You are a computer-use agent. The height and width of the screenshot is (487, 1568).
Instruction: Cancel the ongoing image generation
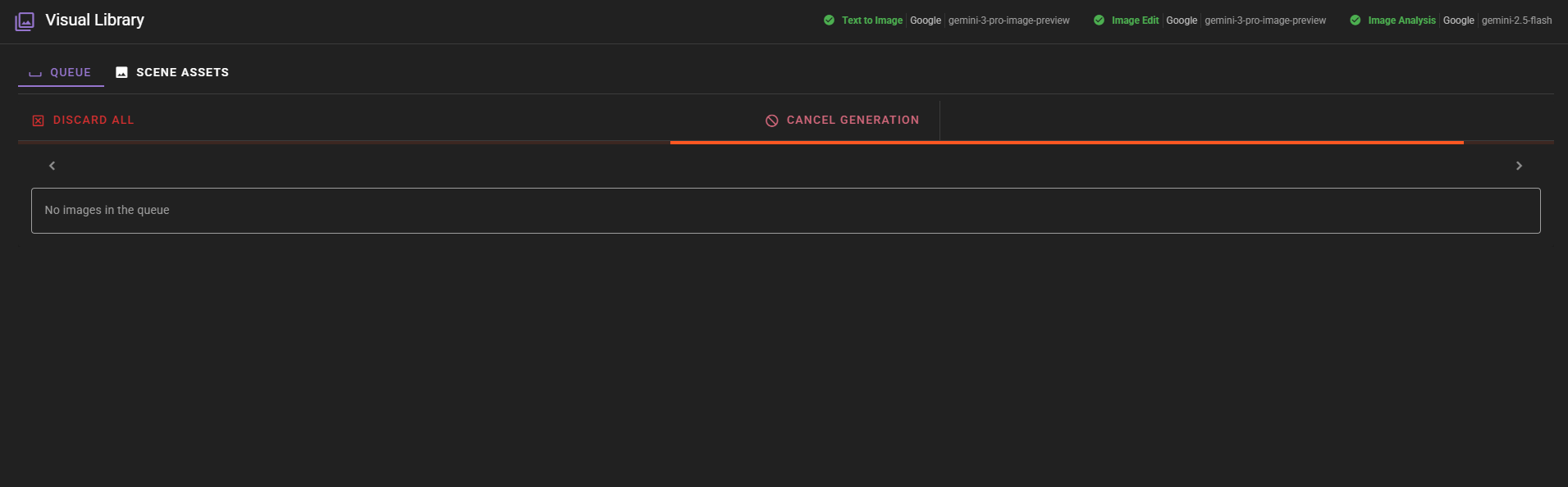(x=842, y=121)
